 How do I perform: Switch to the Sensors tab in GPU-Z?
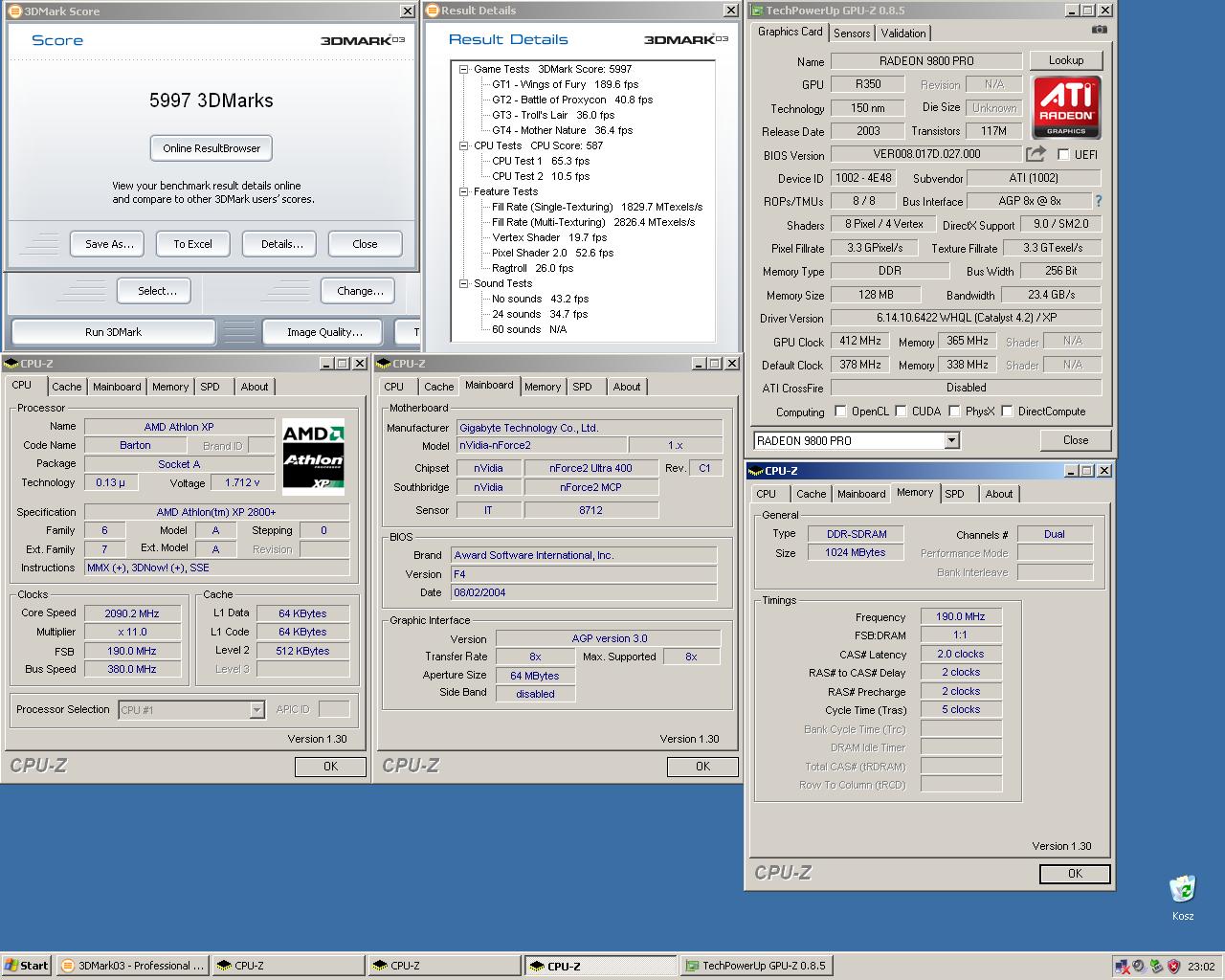pyautogui.click(x=852, y=33)
